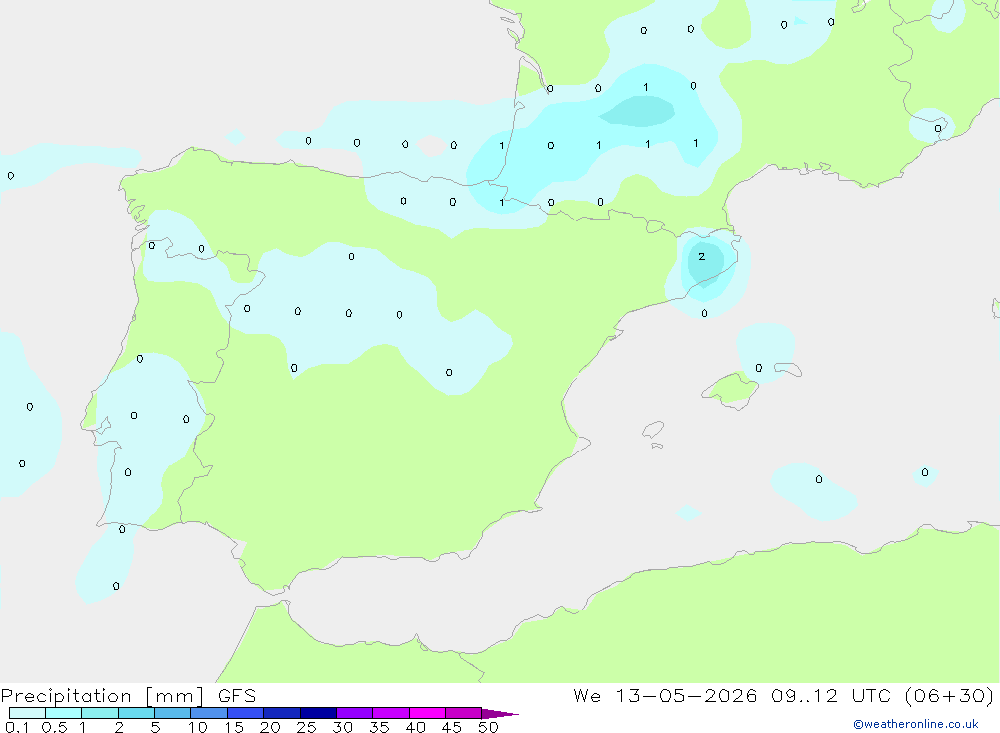Click the lightest 0.1 mm legend swatch

[27, 713]
